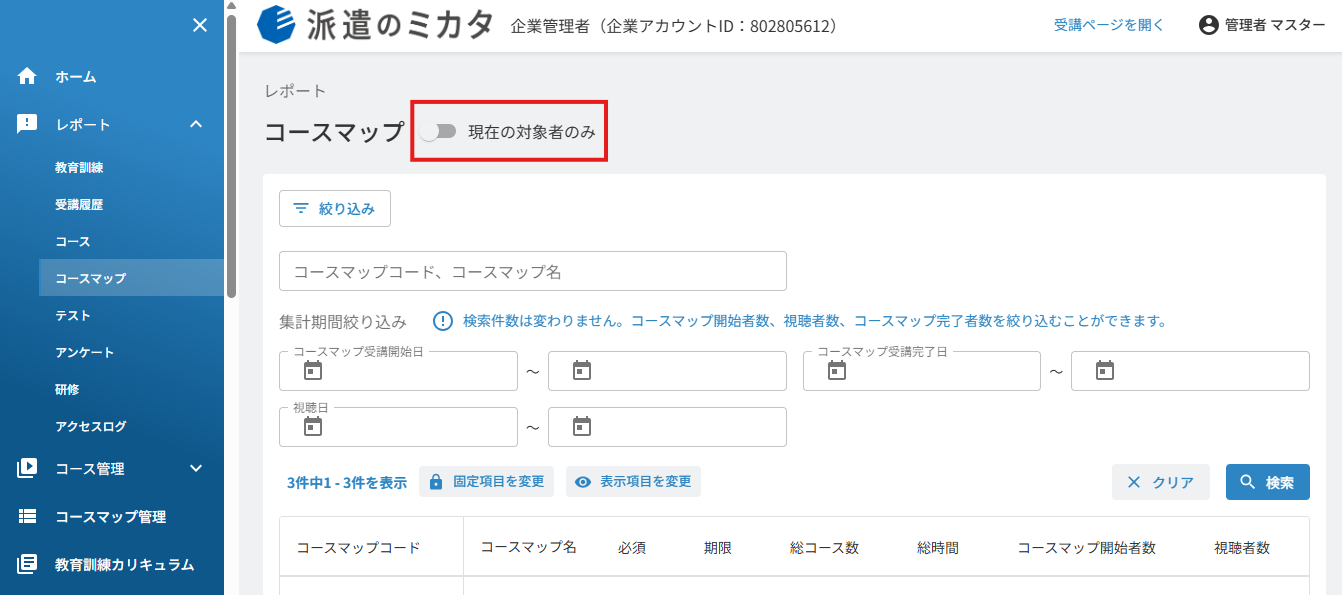Viewport: 1342px width, 595px height.
Task: Click the クリア button
Action: coord(1161,482)
